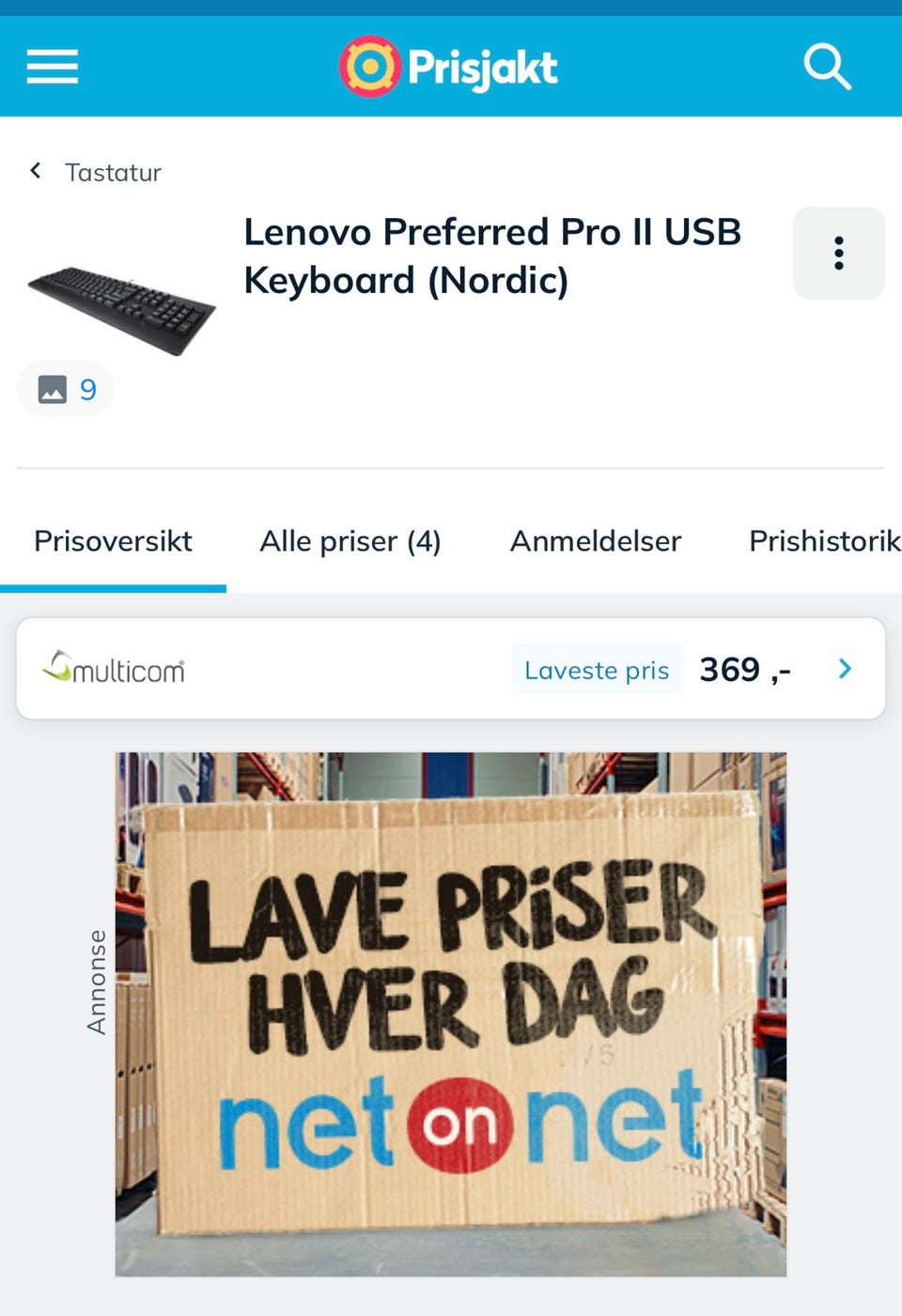Click the Prisjakt wordmark to go home
The width and height of the screenshot is (902, 1316).
(483, 68)
